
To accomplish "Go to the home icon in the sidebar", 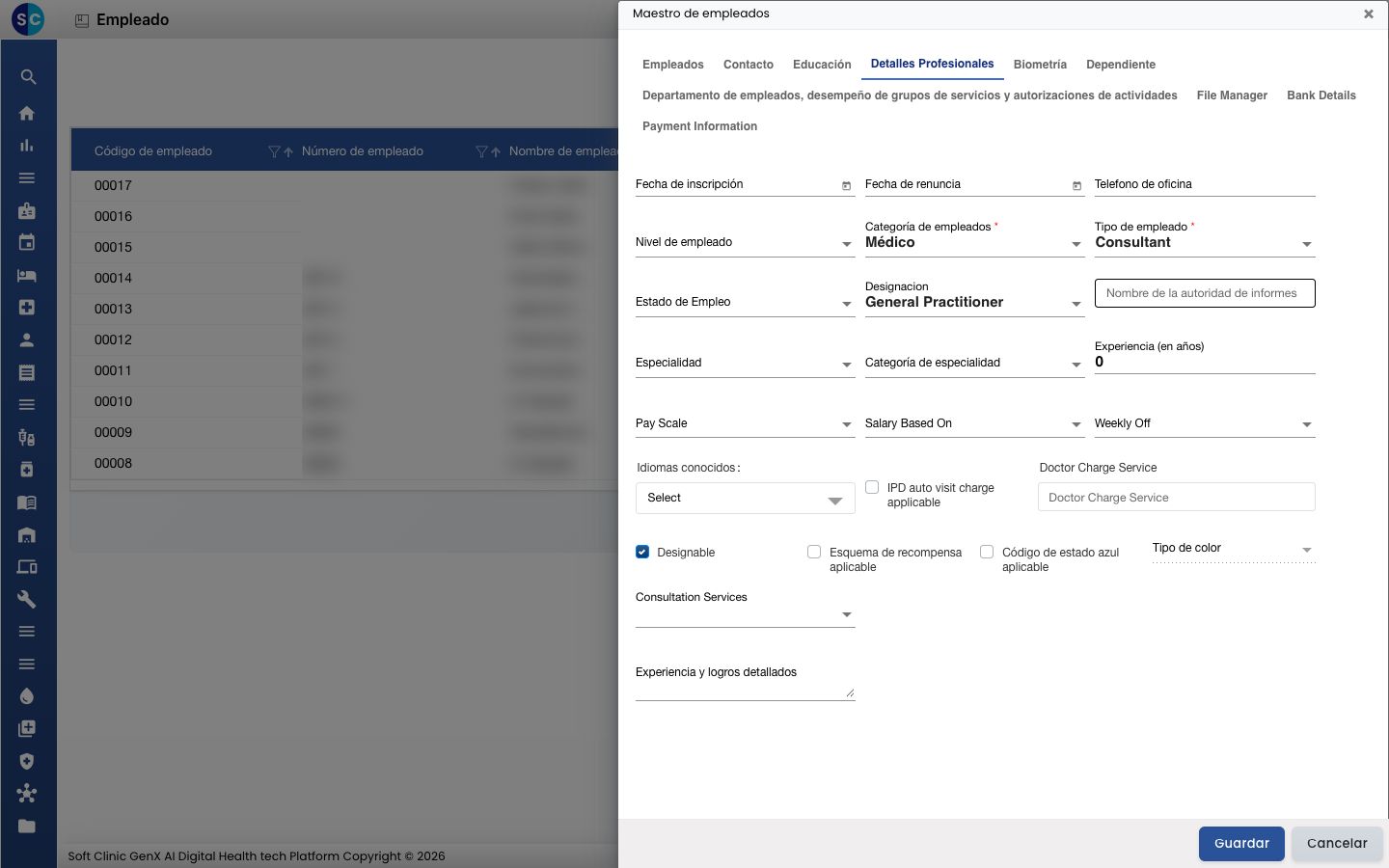I will 27,114.
